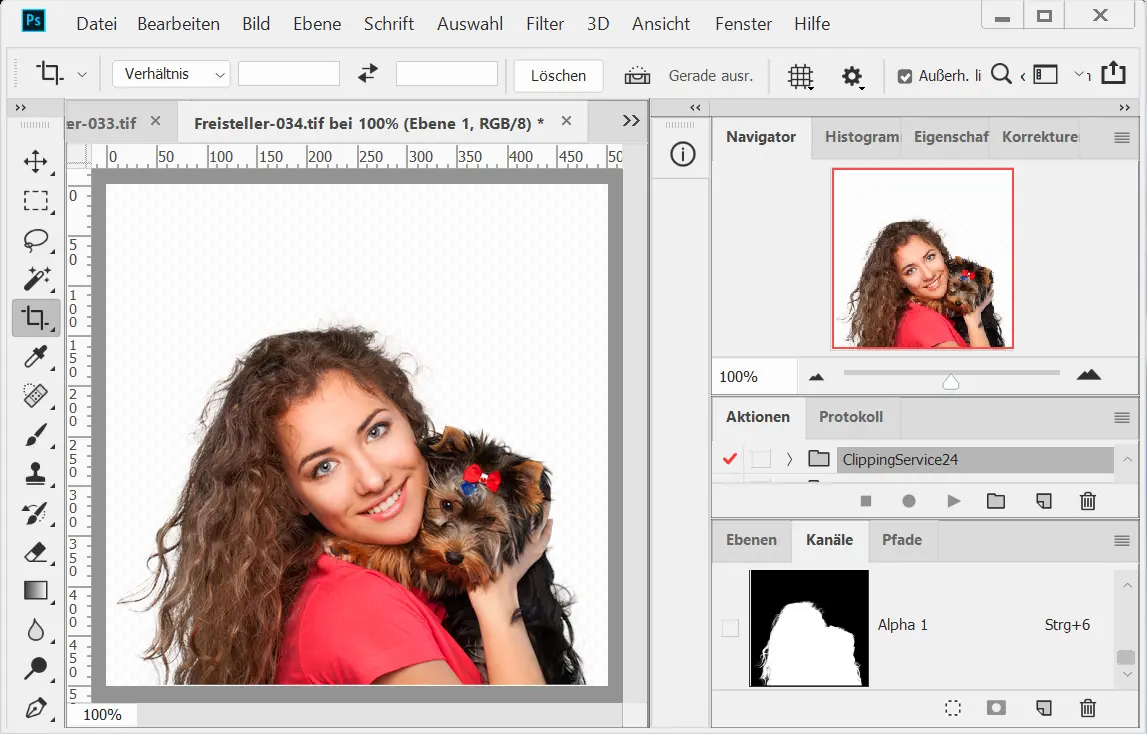Expand the ClippingService24 action folder
The width and height of the screenshot is (1147, 734).
pos(789,459)
